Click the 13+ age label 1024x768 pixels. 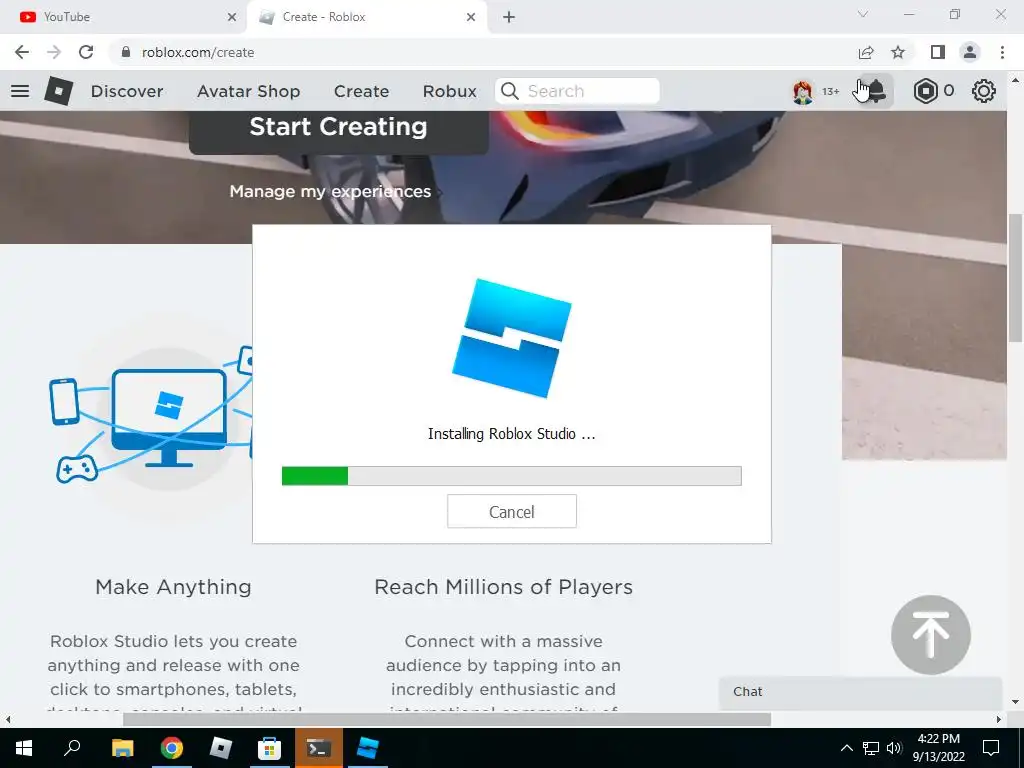[x=831, y=91]
